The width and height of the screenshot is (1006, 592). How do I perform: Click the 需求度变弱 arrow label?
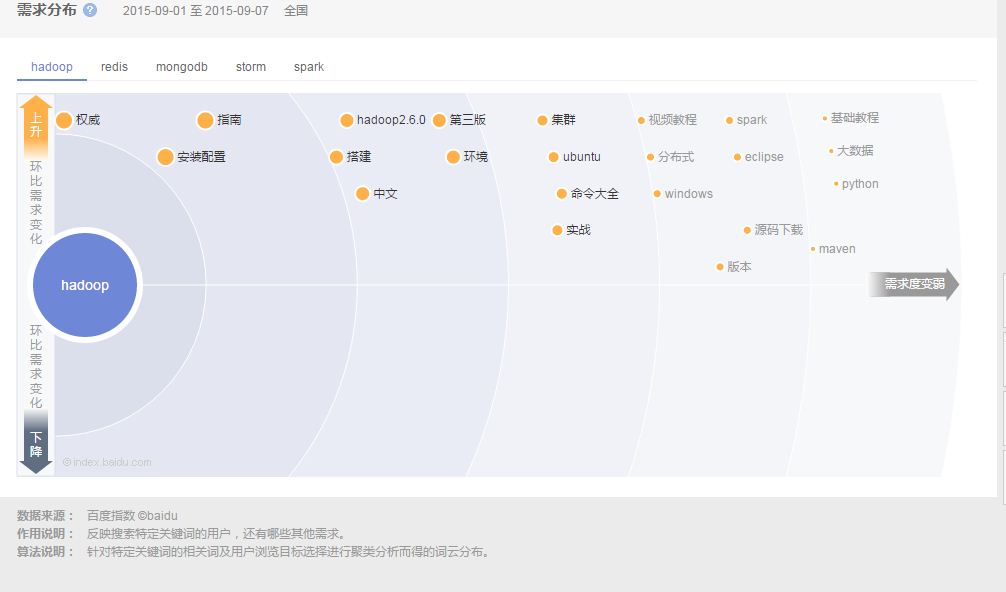[x=914, y=284]
